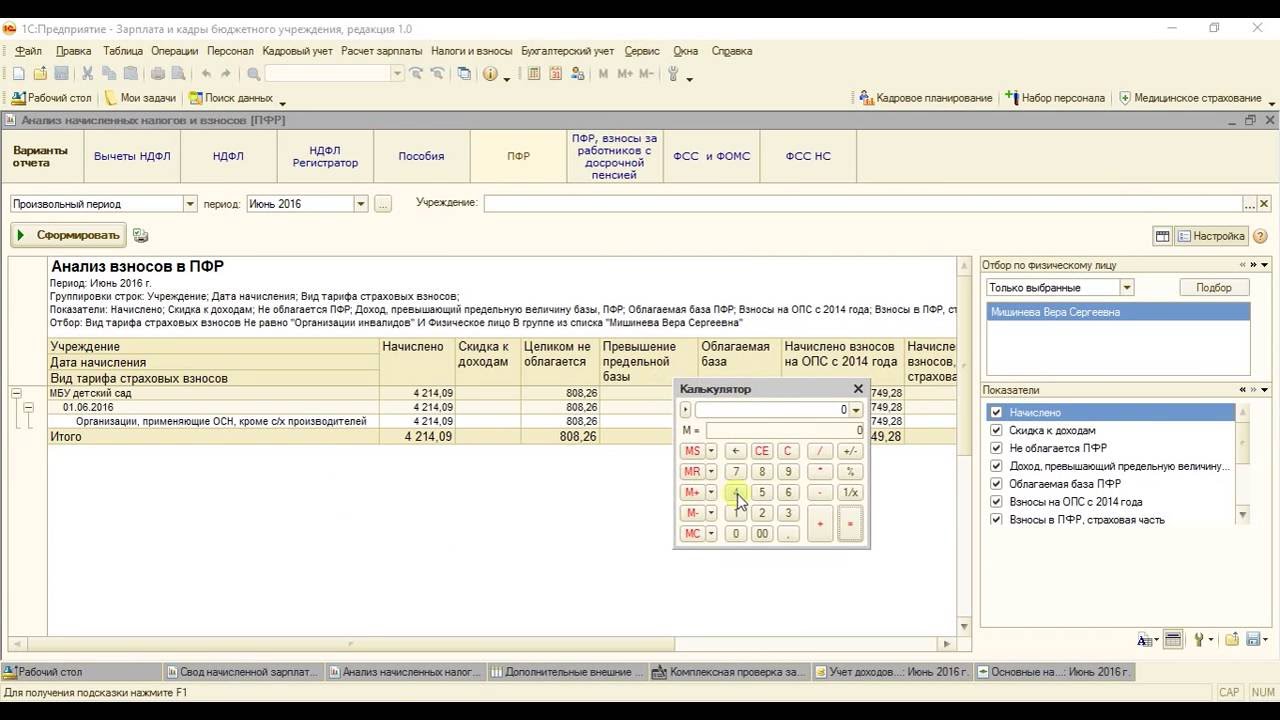Click the period ellipsis button

[x=383, y=204]
